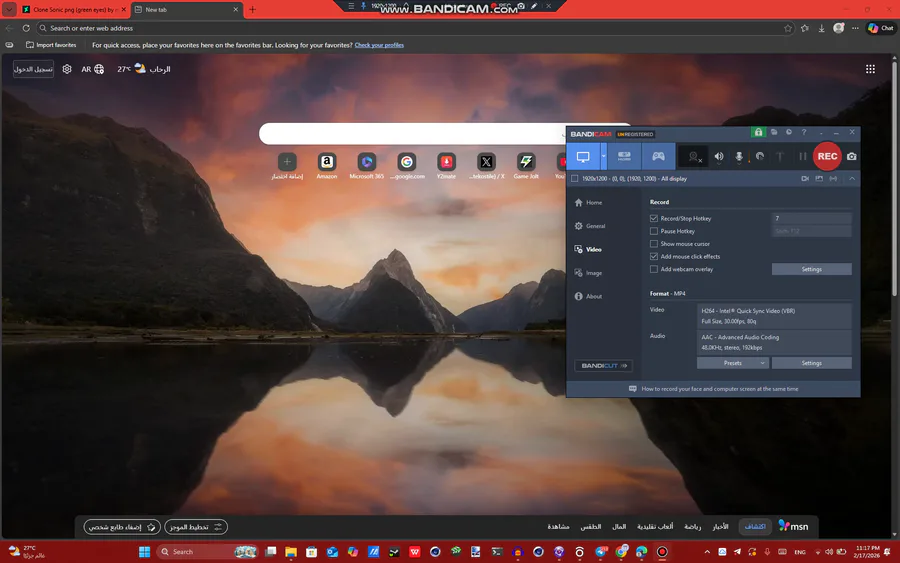This screenshot has width=900, height=563.
Task: Uncheck Add mouse click effects
Action: pos(654,257)
